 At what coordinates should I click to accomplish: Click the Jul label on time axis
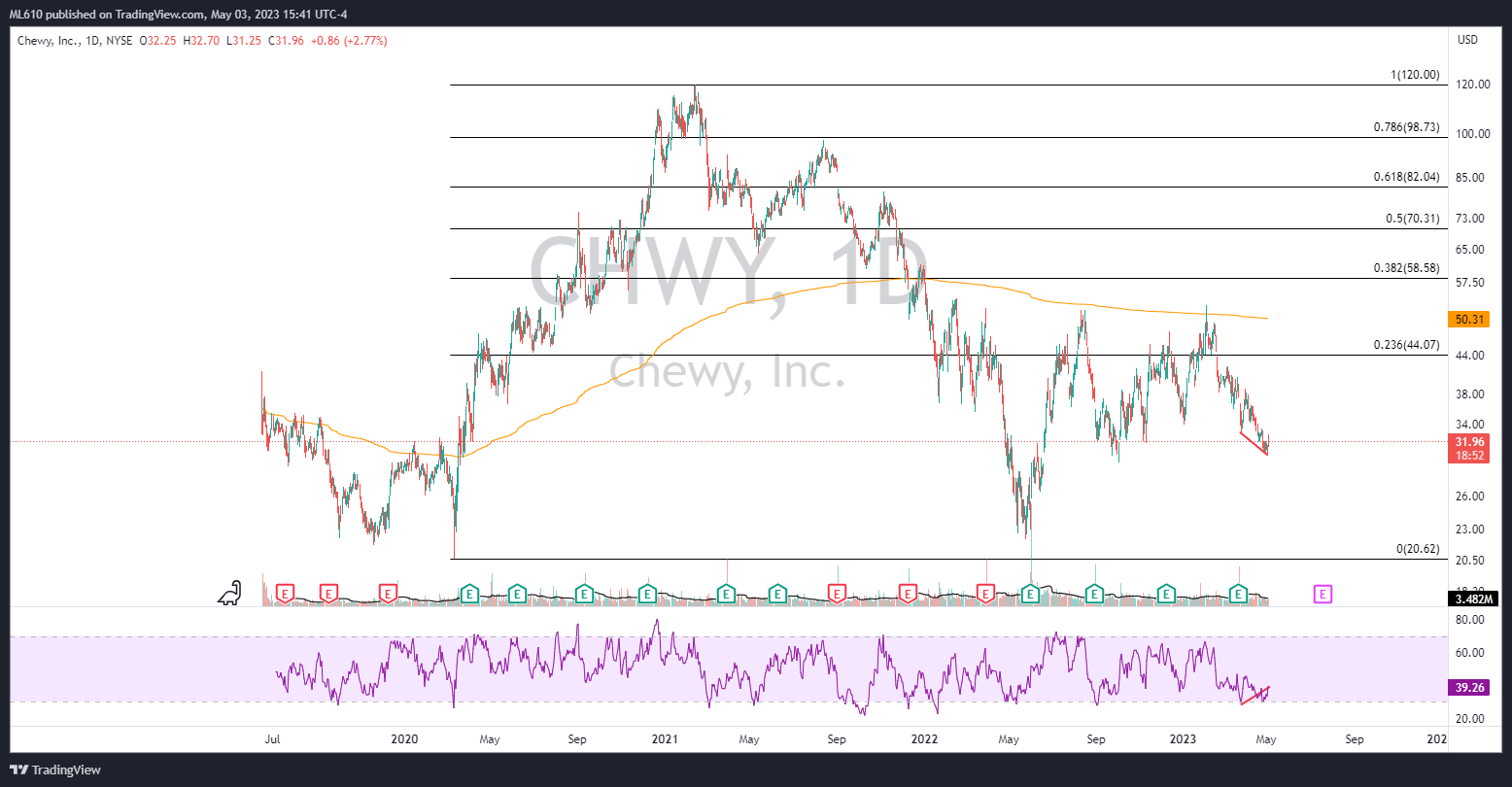click(272, 739)
